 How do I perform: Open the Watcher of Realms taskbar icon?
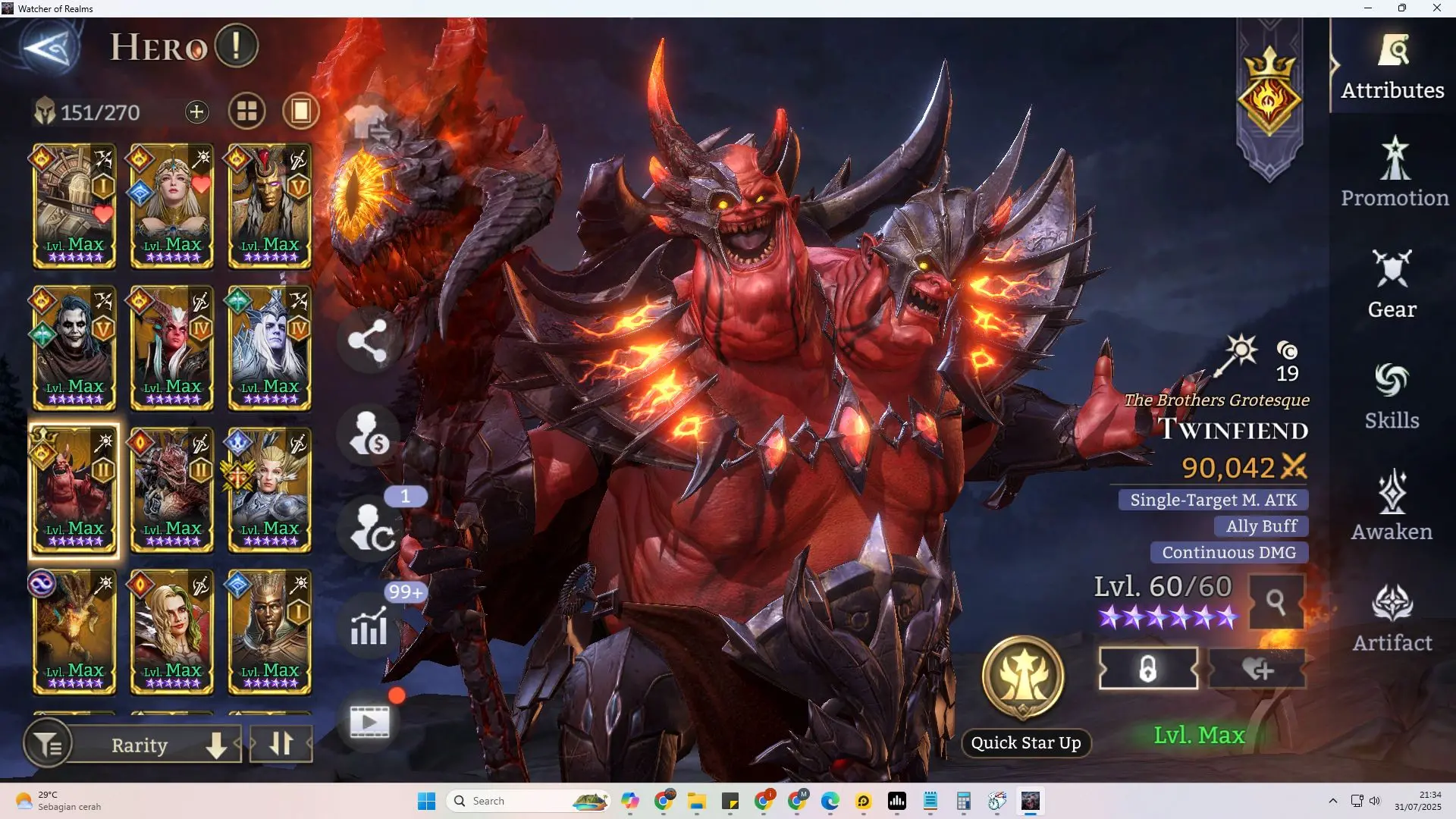pos(1030,801)
